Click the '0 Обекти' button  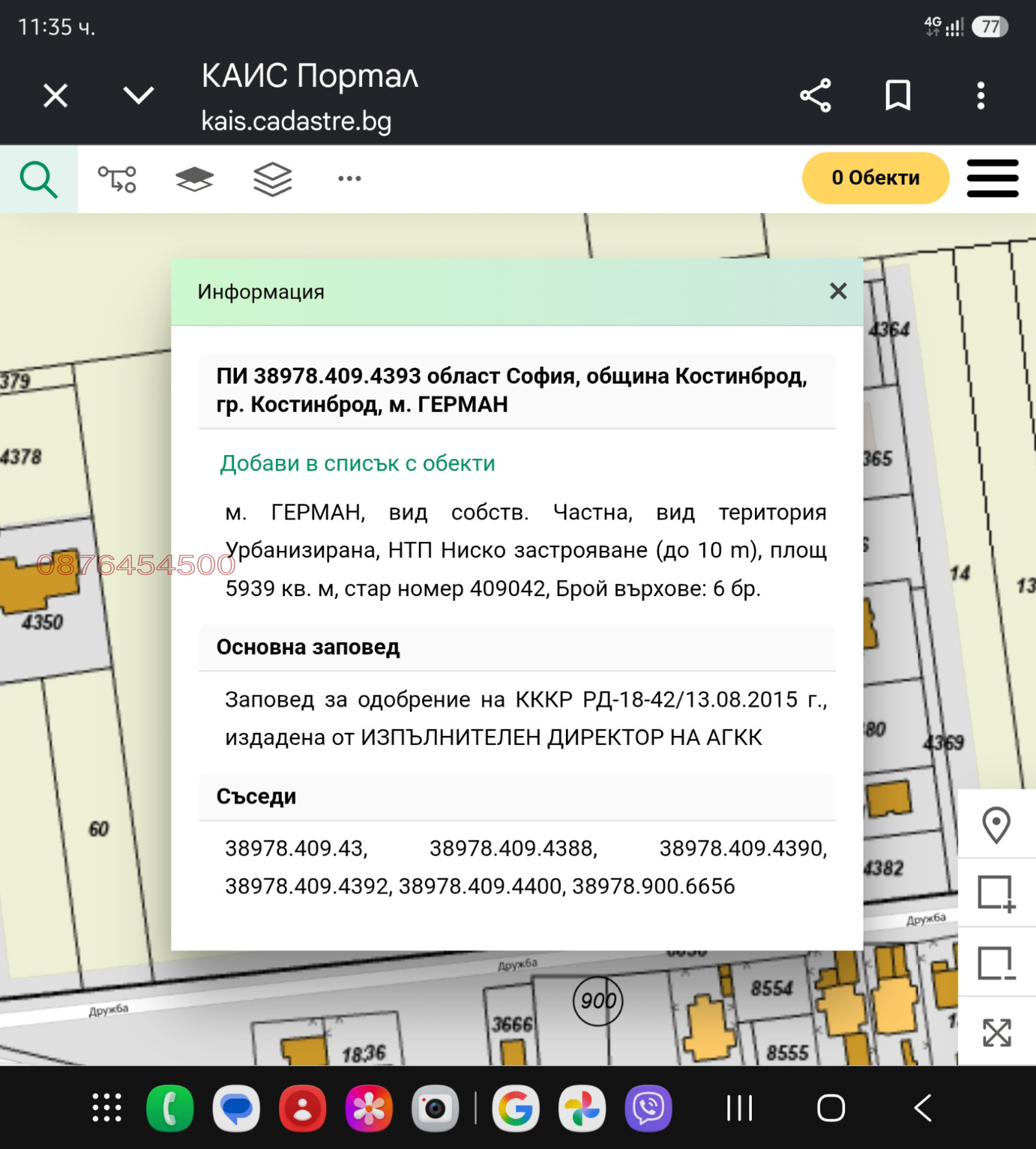coord(875,178)
